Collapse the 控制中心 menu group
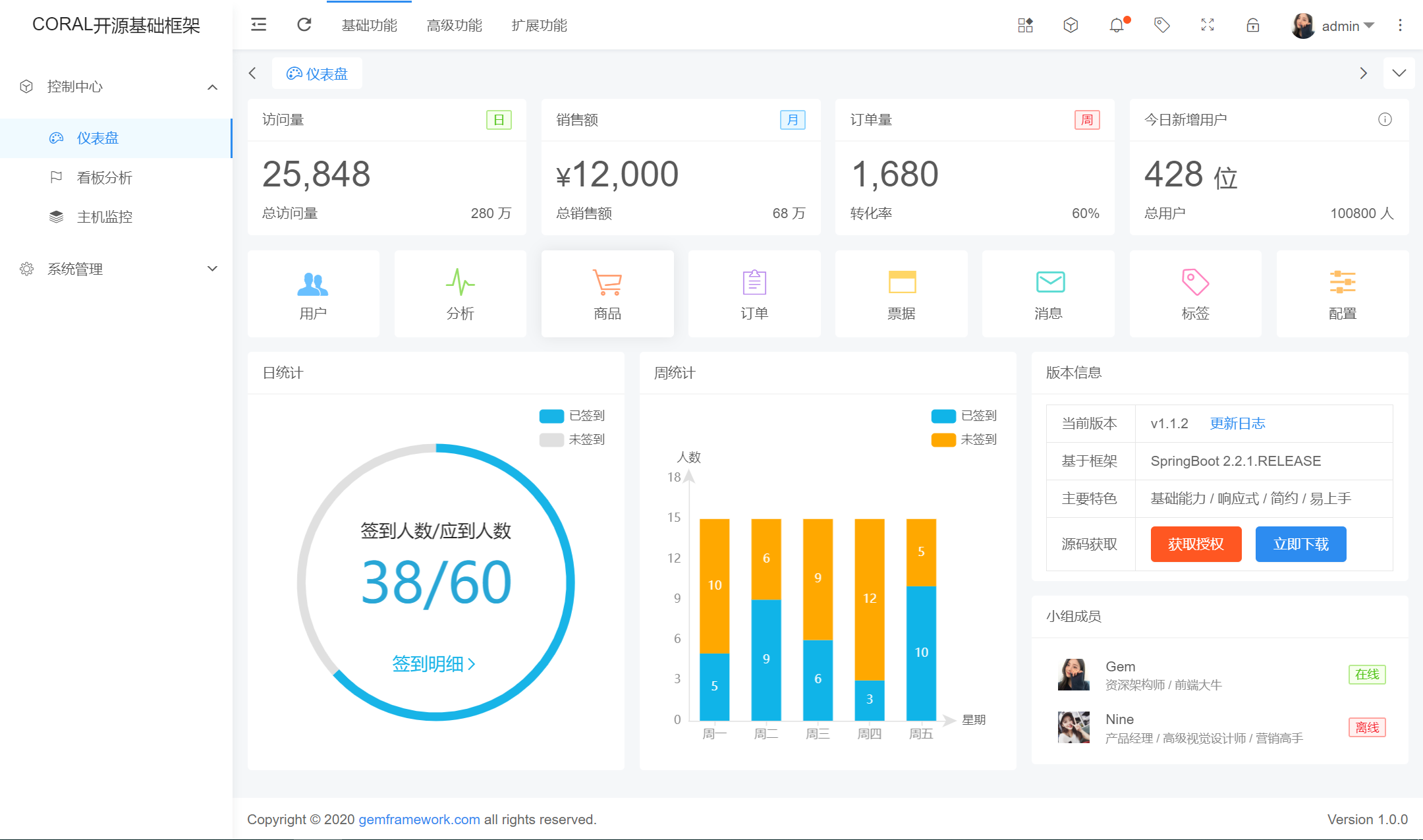 point(116,86)
